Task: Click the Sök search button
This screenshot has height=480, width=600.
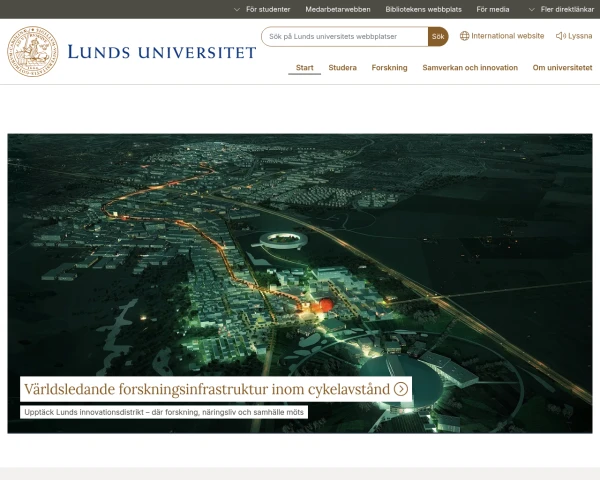Action: point(438,37)
